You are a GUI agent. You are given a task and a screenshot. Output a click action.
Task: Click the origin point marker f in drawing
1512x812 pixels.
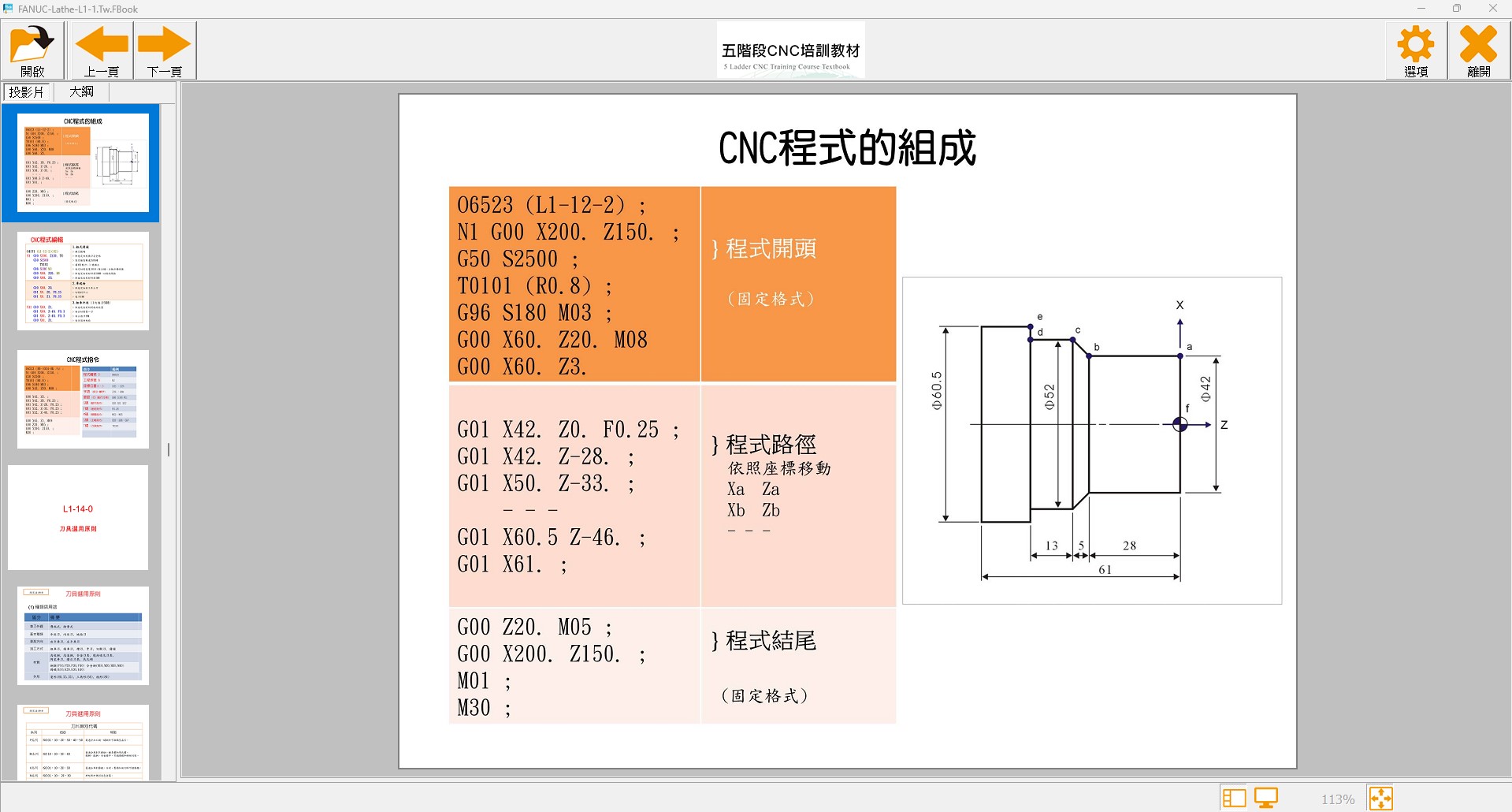pyautogui.click(x=1180, y=424)
